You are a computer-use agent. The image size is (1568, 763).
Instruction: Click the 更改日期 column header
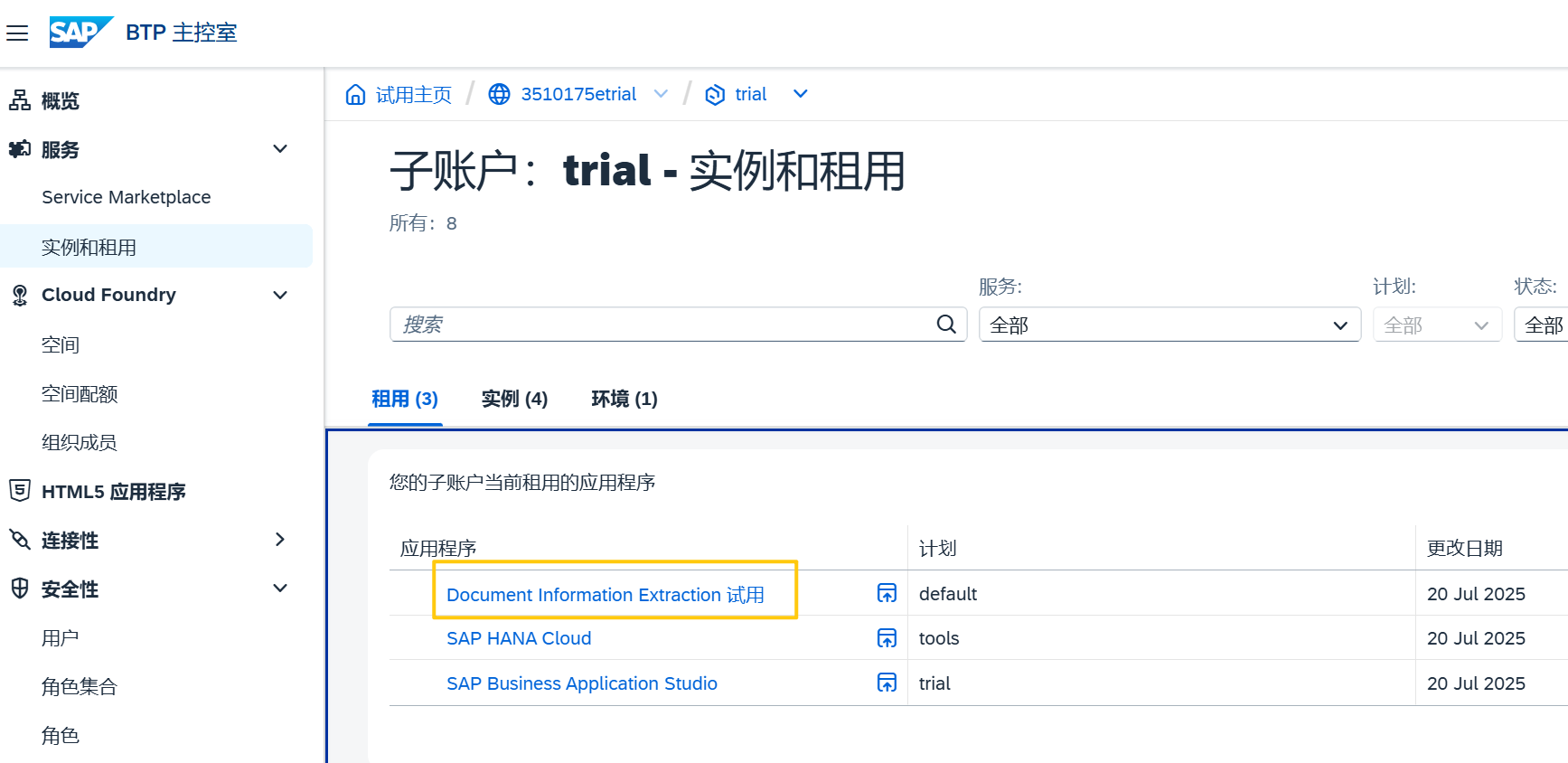pos(1464,548)
